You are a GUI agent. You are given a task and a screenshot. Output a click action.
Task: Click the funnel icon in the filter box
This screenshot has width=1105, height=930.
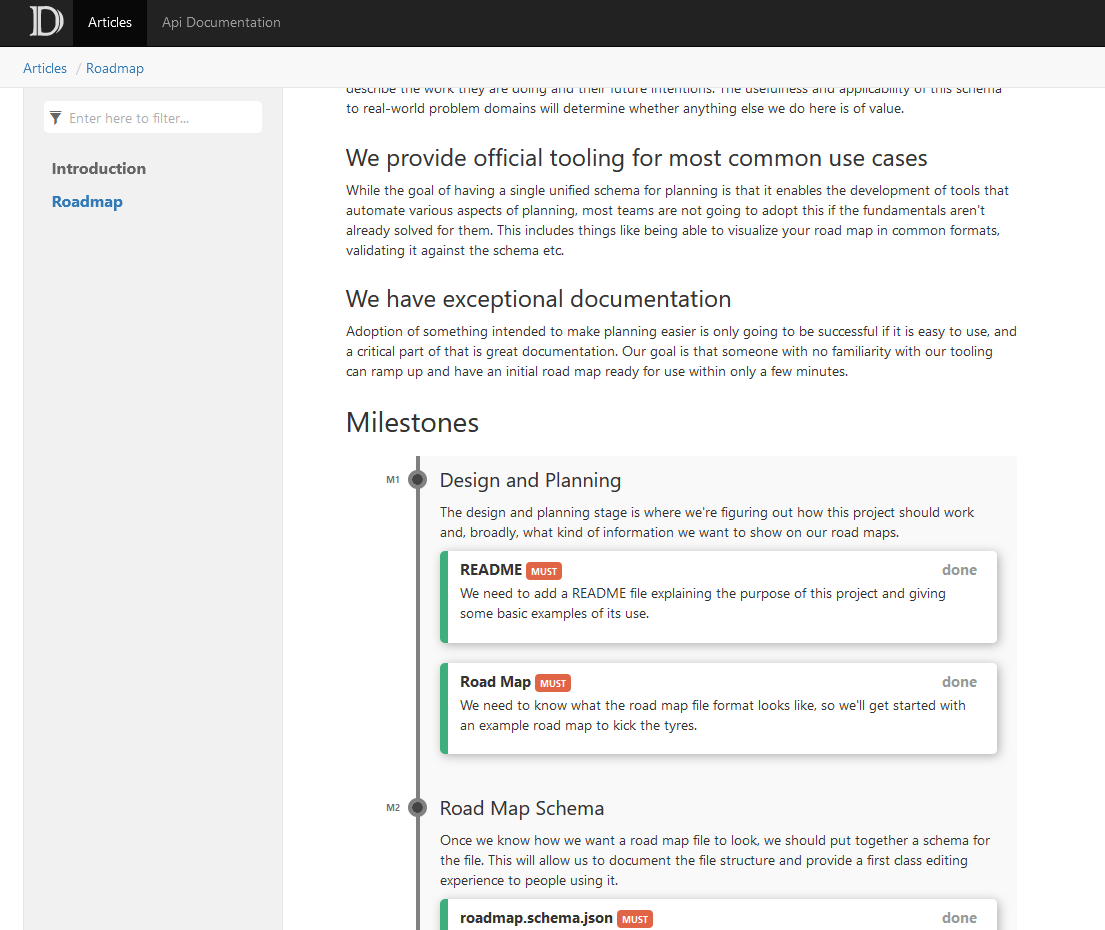55,117
